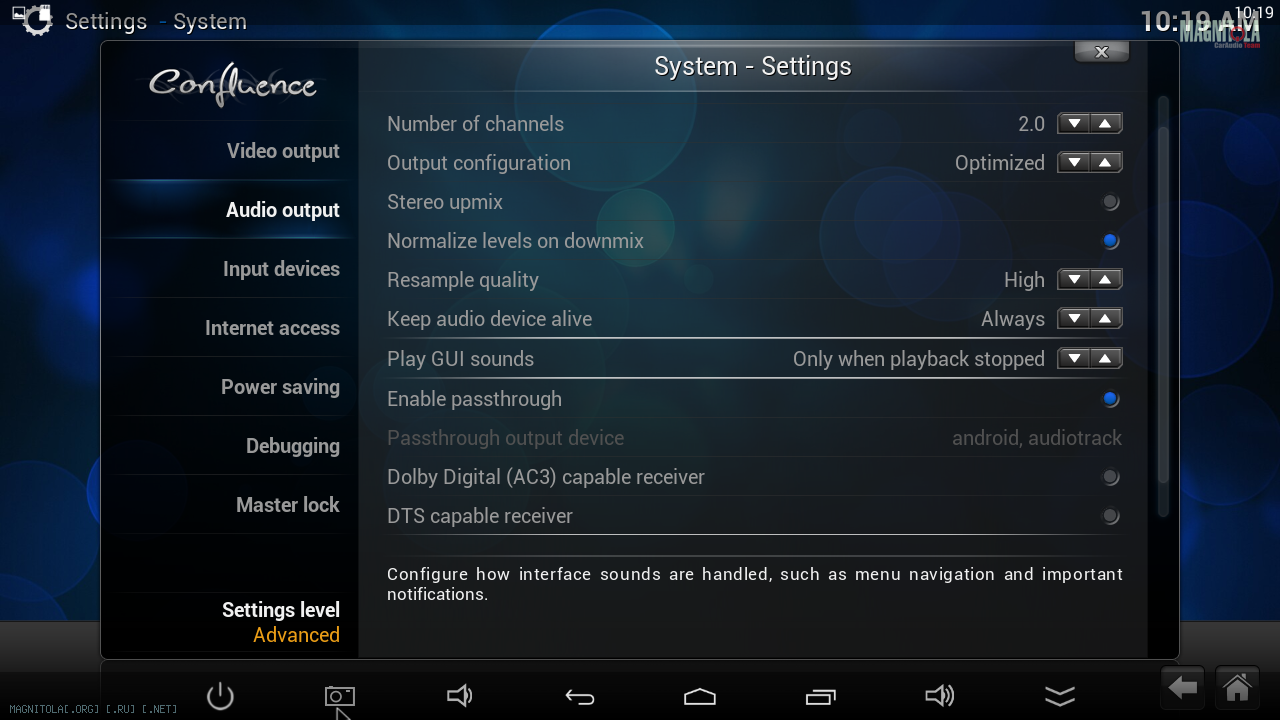This screenshot has width=1280, height=720.
Task: Open the Video output settings category
Action: 283,151
